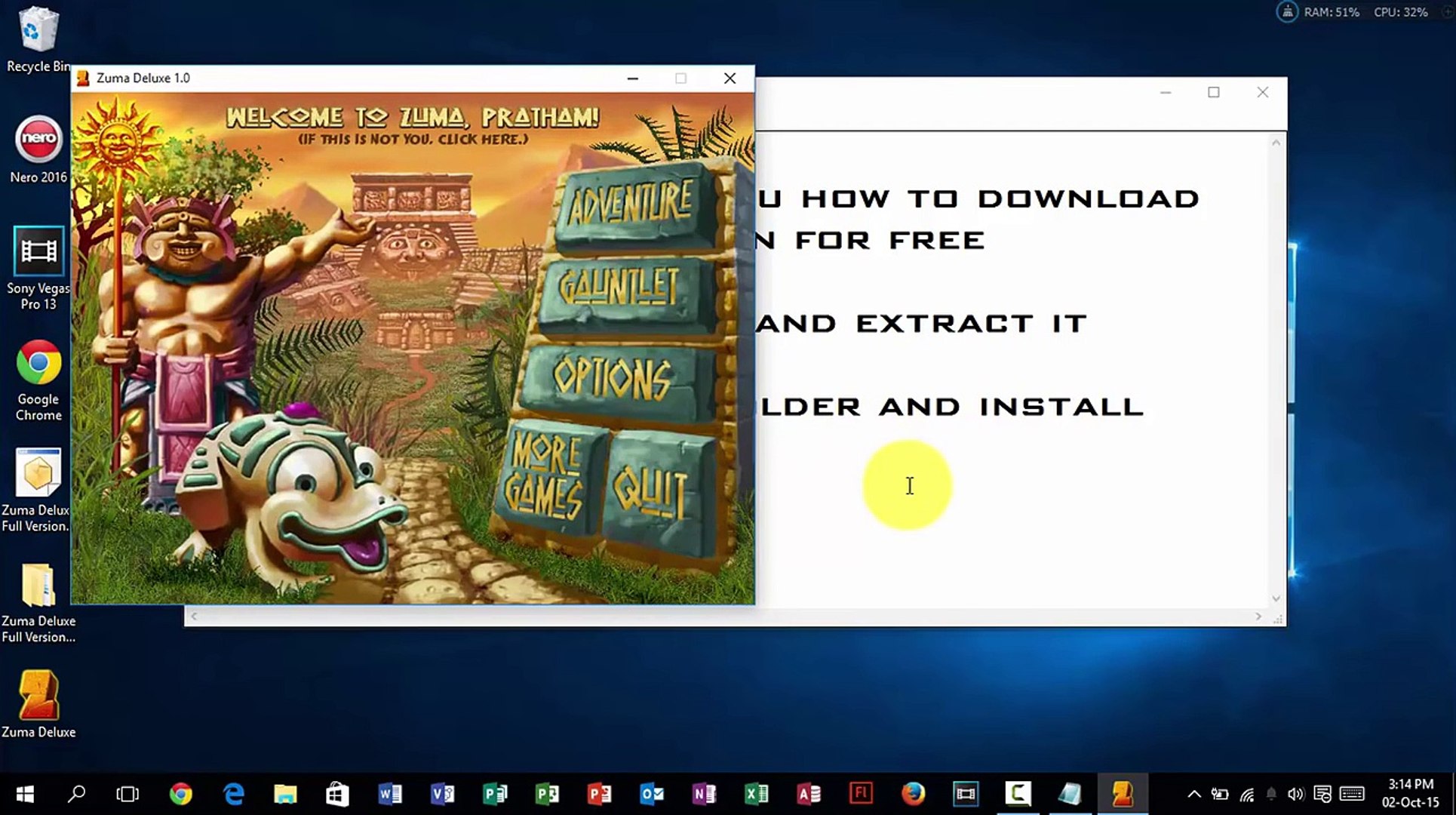Expand hidden system tray icons chevron
The height and width of the screenshot is (815, 1456).
coord(1193,794)
